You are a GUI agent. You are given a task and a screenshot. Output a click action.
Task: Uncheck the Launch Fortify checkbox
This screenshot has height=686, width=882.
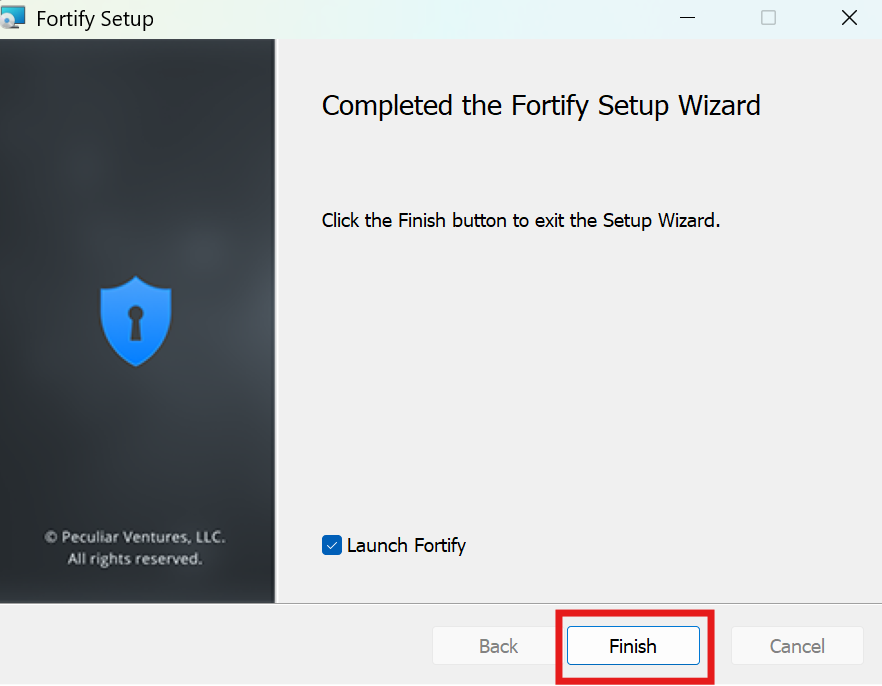[x=332, y=545]
